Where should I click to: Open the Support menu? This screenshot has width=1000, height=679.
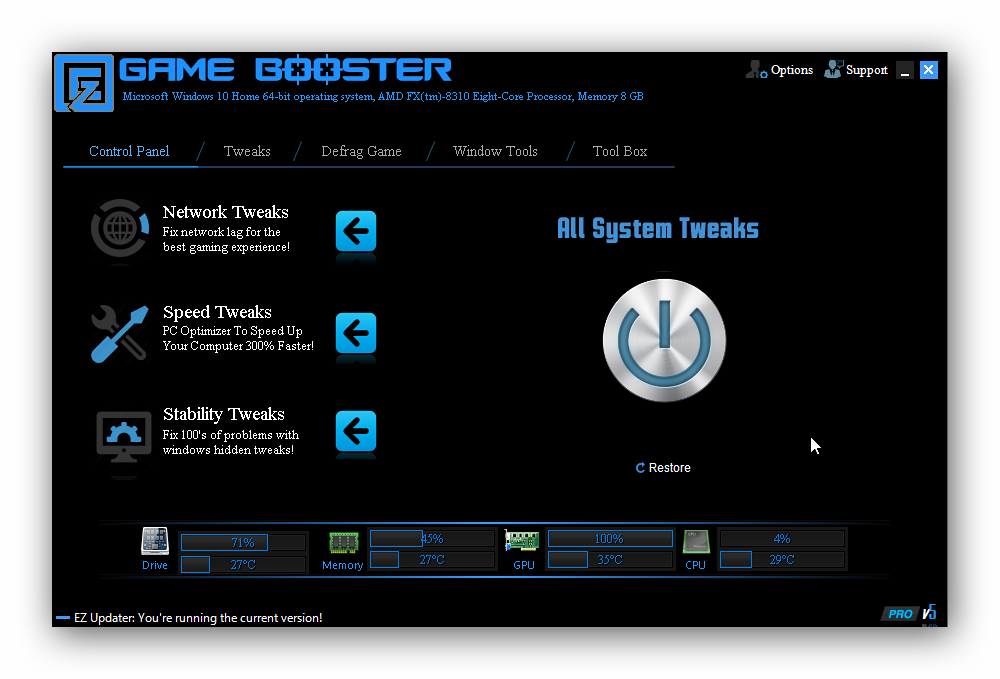click(856, 70)
